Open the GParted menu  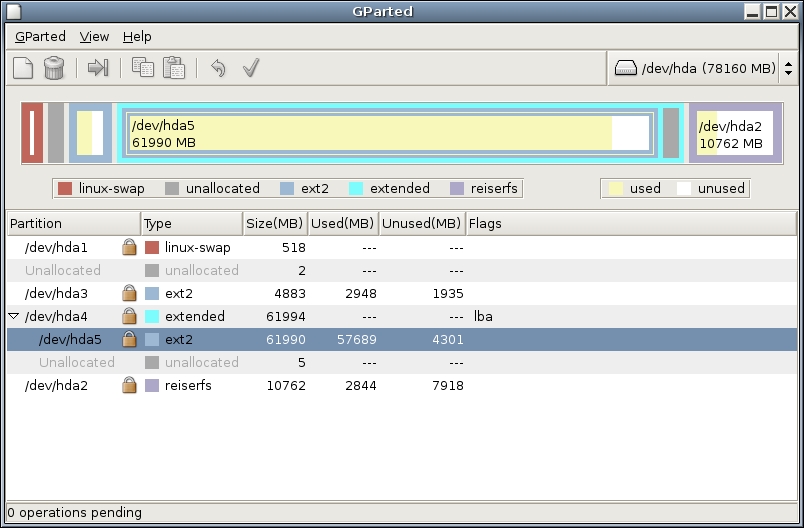[x=41, y=36]
